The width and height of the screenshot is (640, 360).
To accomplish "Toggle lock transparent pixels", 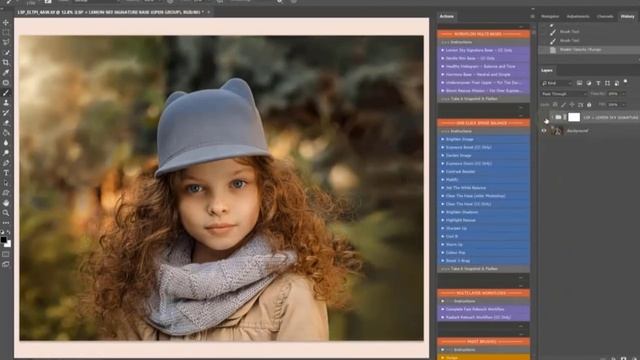I will tap(555, 105).
